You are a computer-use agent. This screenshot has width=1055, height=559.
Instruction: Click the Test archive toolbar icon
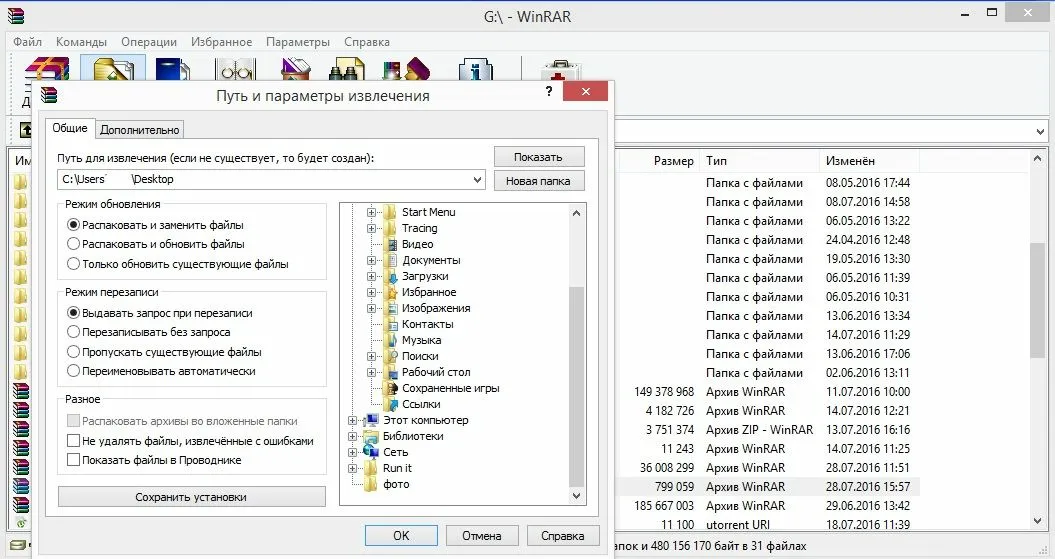tap(173, 68)
